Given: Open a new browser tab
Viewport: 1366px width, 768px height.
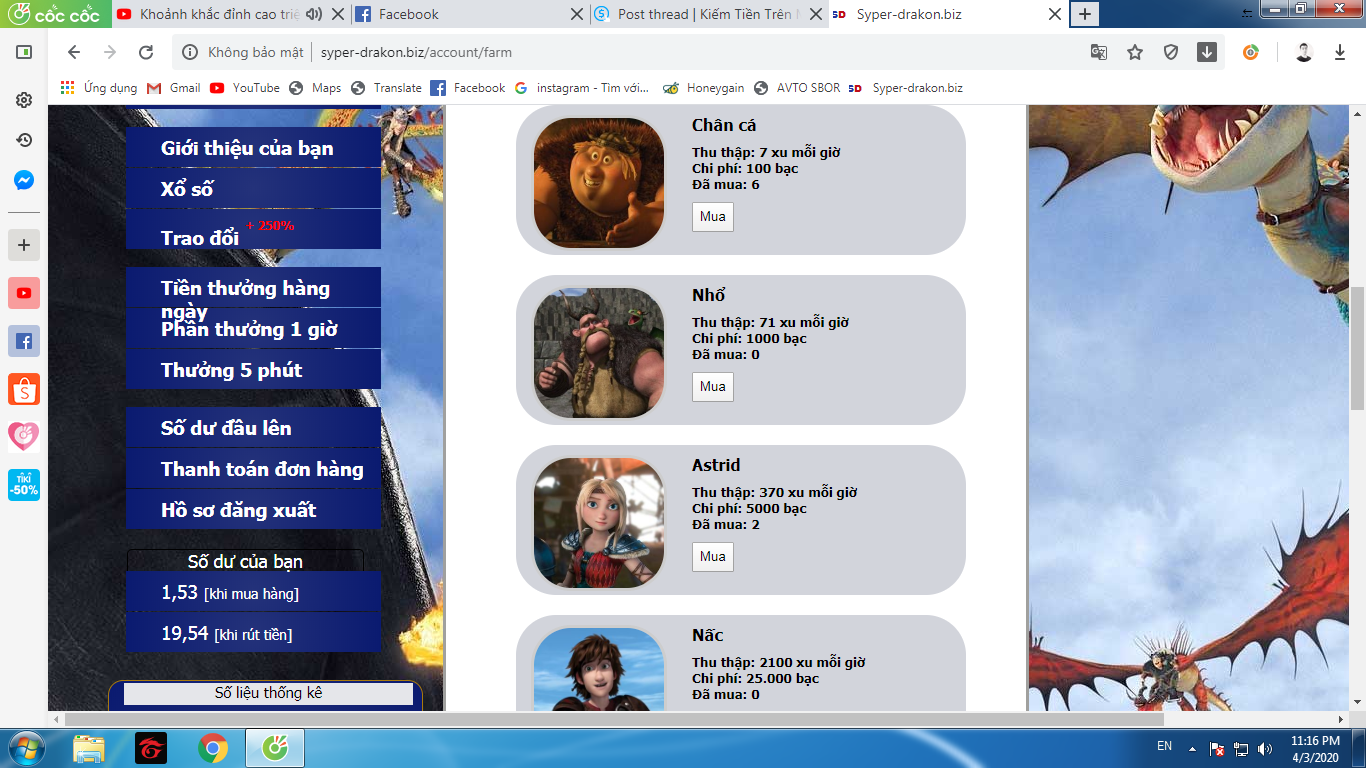Looking at the screenshot, I should [x=1085, y=14].
